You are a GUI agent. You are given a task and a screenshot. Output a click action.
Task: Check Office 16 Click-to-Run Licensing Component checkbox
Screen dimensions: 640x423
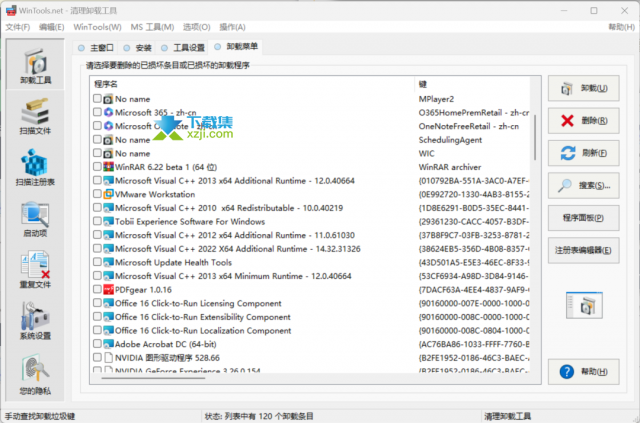click(97, 303)
